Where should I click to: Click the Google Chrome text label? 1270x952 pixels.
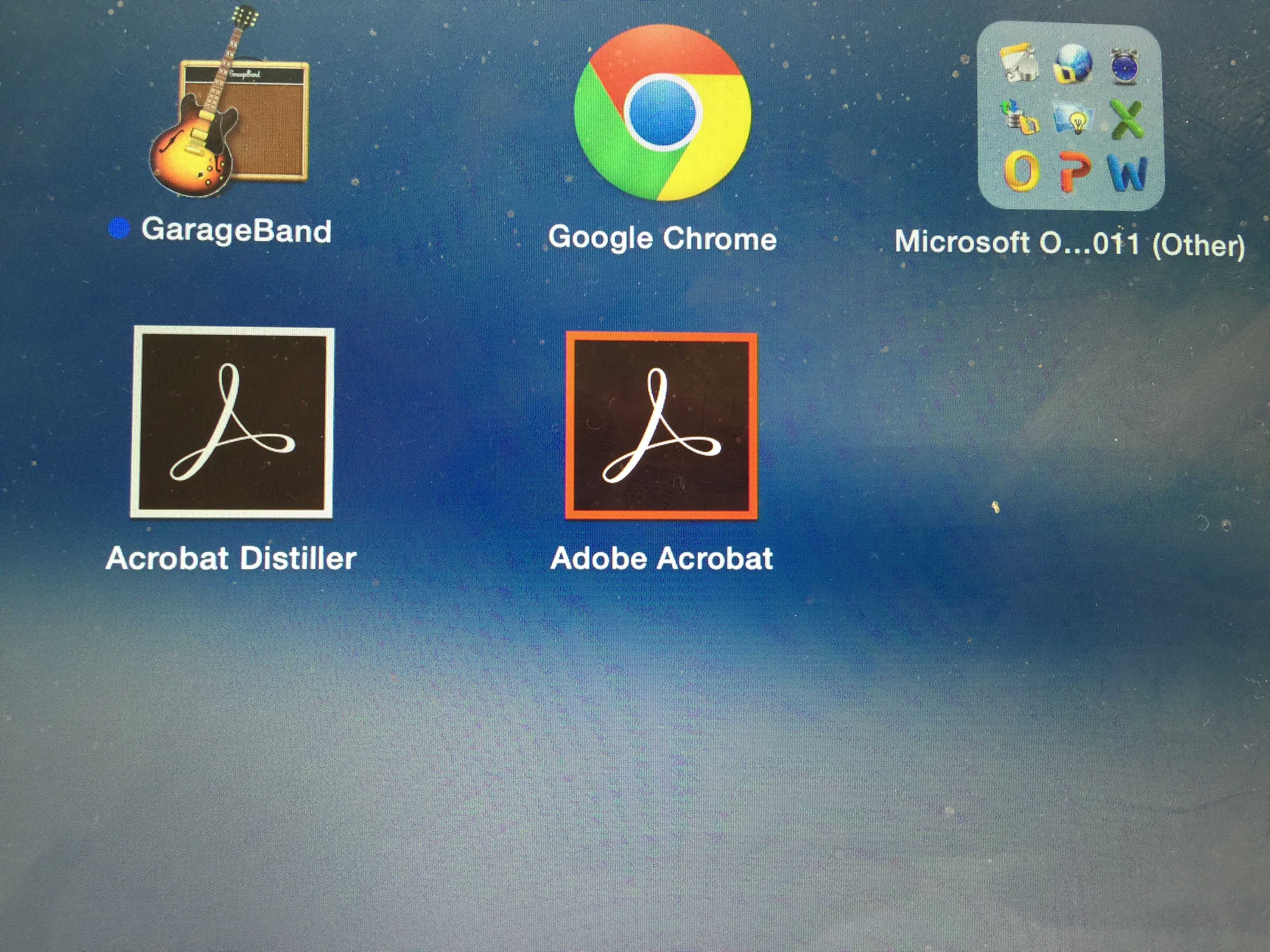(662, 238)
